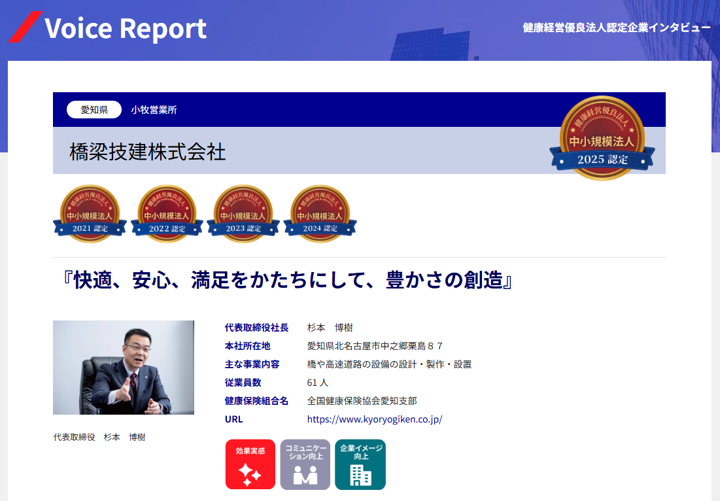Click the 橋梁技建株式会社 company name
The width and height of the screenshot is (720, 501).
pyautogui.click(x=147, y=152)
